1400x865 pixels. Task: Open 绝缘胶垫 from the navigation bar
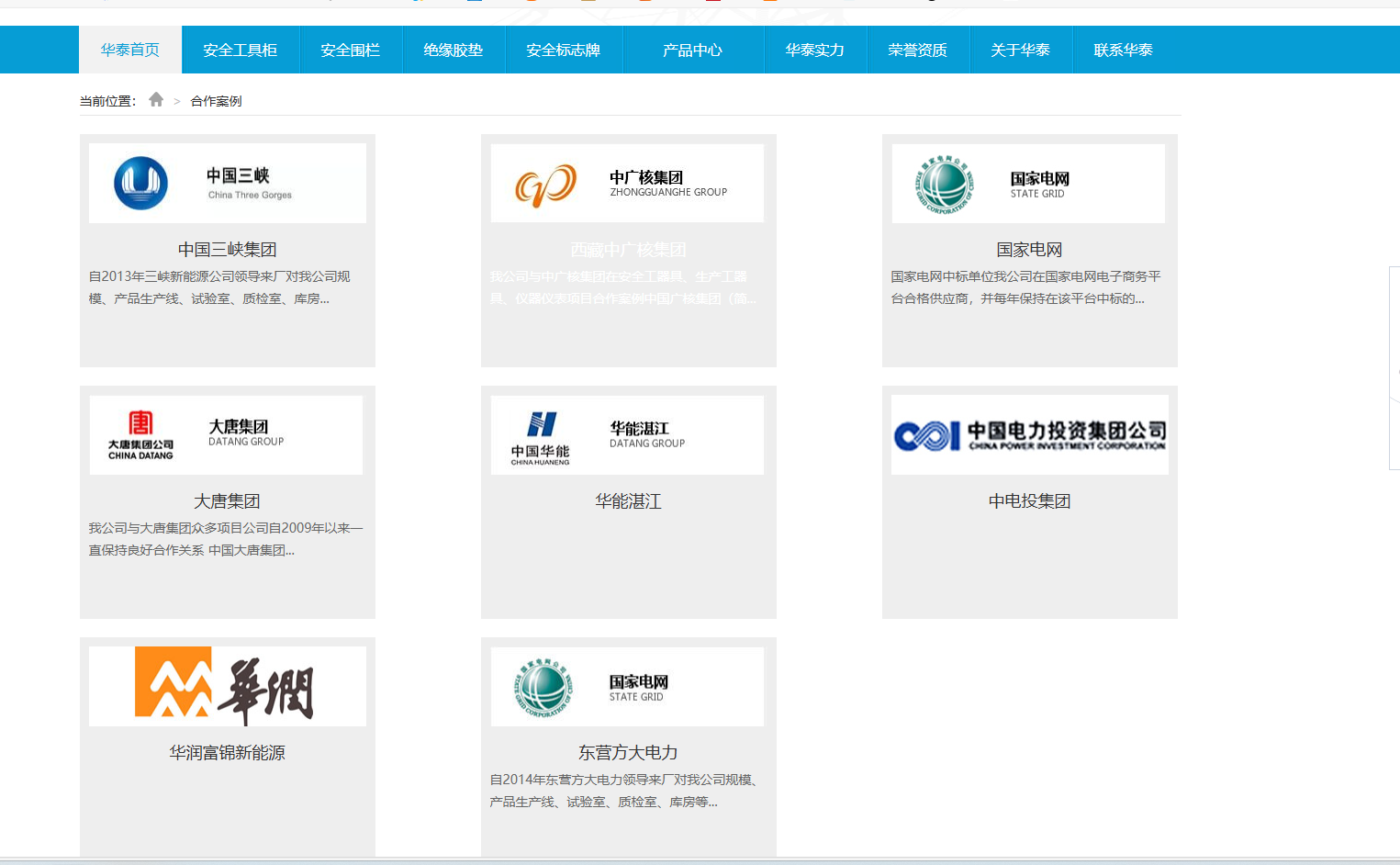[454, 50]
